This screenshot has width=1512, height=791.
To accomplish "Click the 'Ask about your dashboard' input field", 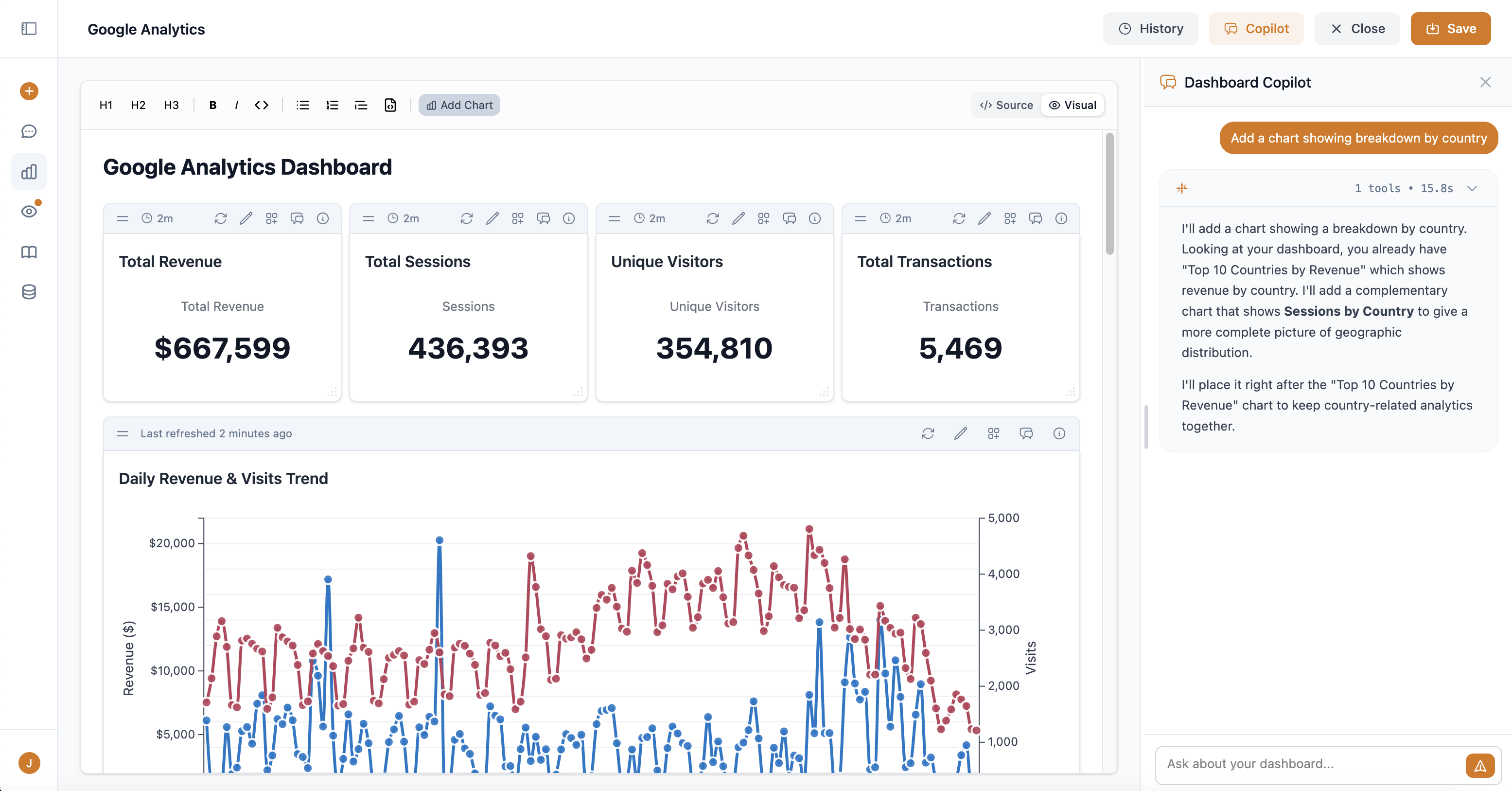I will click(x=1291, y=764).
